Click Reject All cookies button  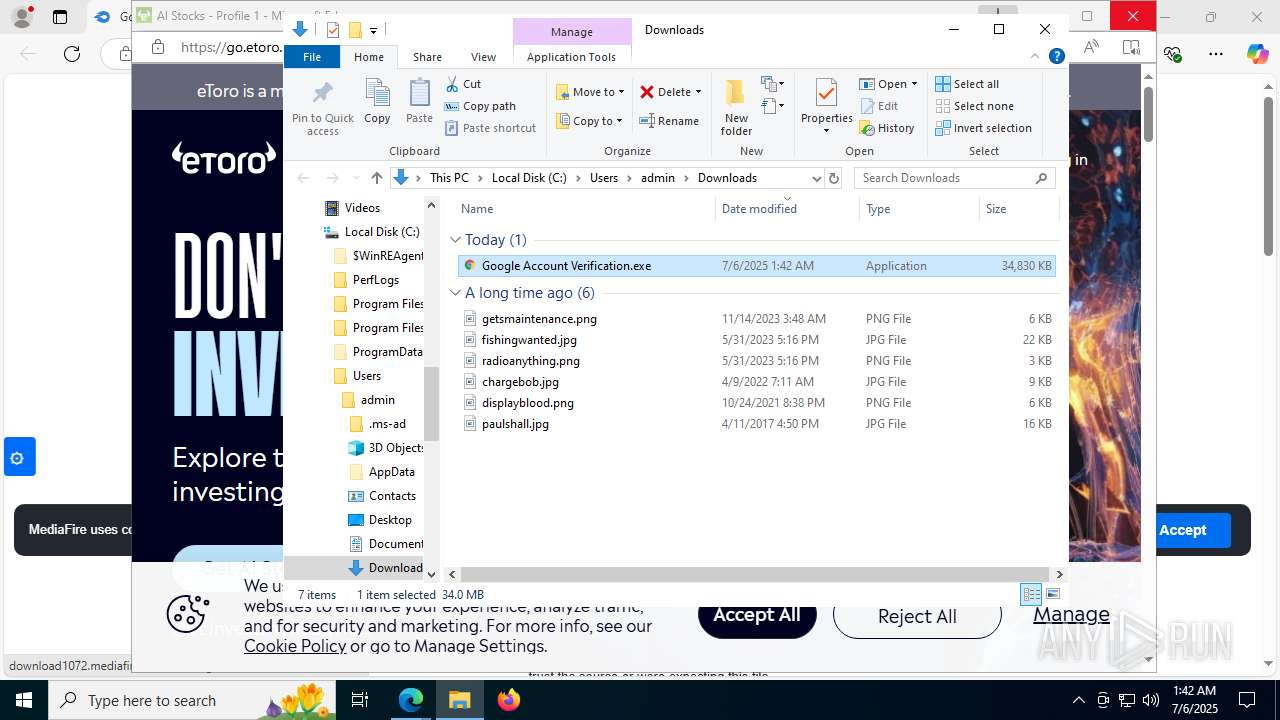click(x=917, y=616)
